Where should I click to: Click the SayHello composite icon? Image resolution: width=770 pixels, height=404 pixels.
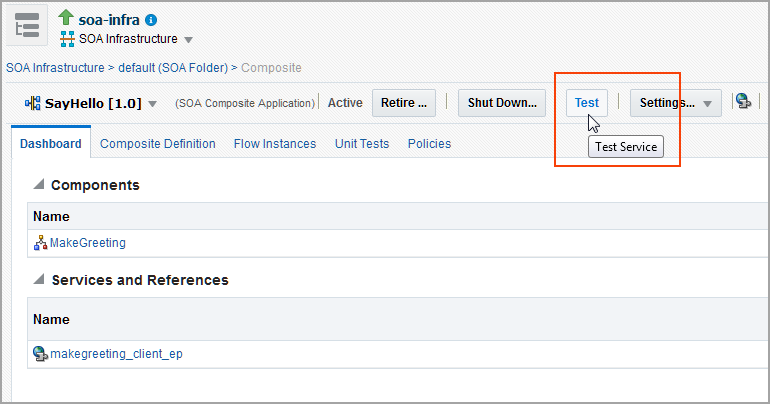click(x=32, y=103)
